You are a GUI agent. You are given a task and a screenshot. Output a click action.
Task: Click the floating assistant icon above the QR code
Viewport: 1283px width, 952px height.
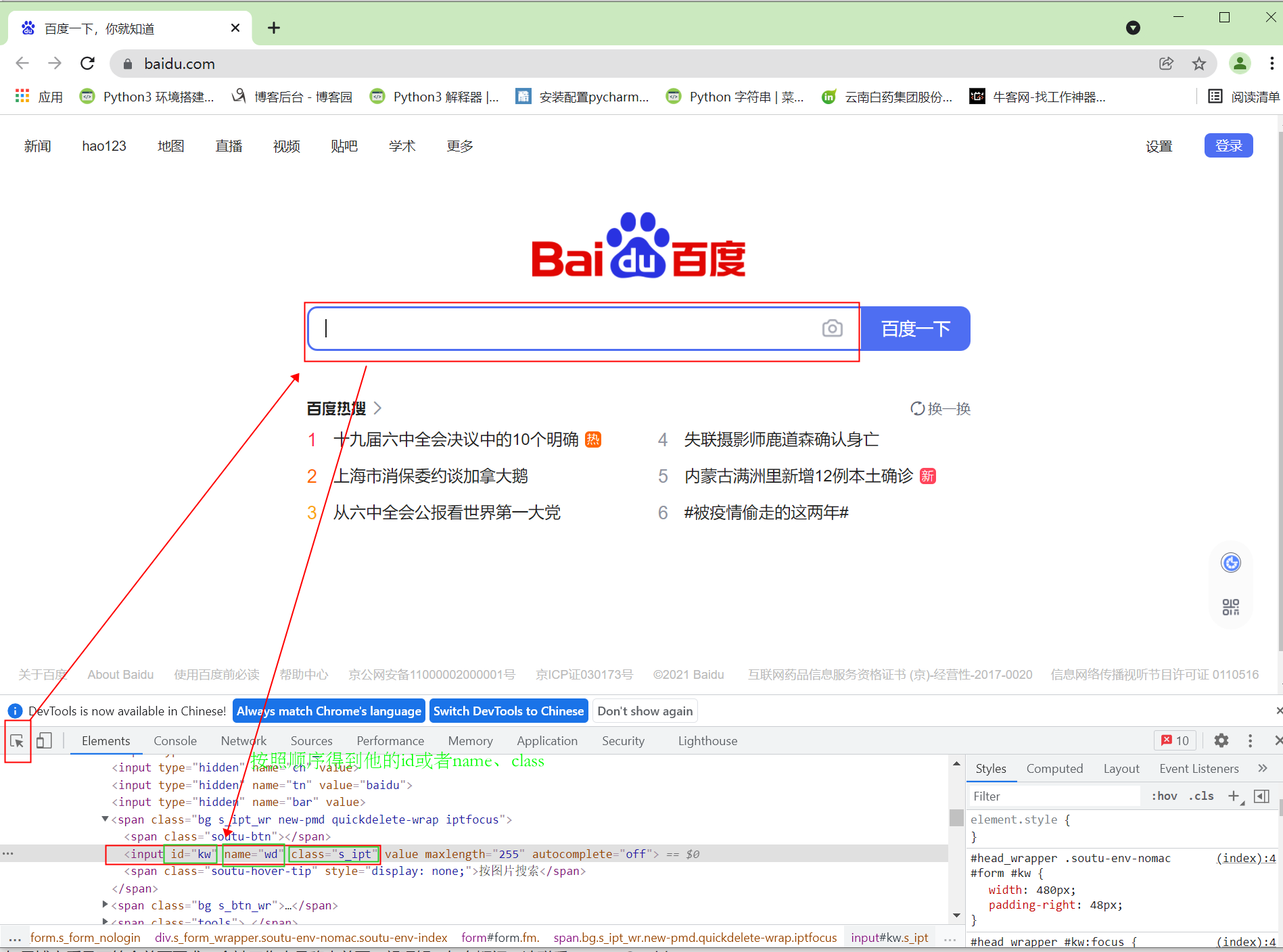click(x=1231, y=563)
